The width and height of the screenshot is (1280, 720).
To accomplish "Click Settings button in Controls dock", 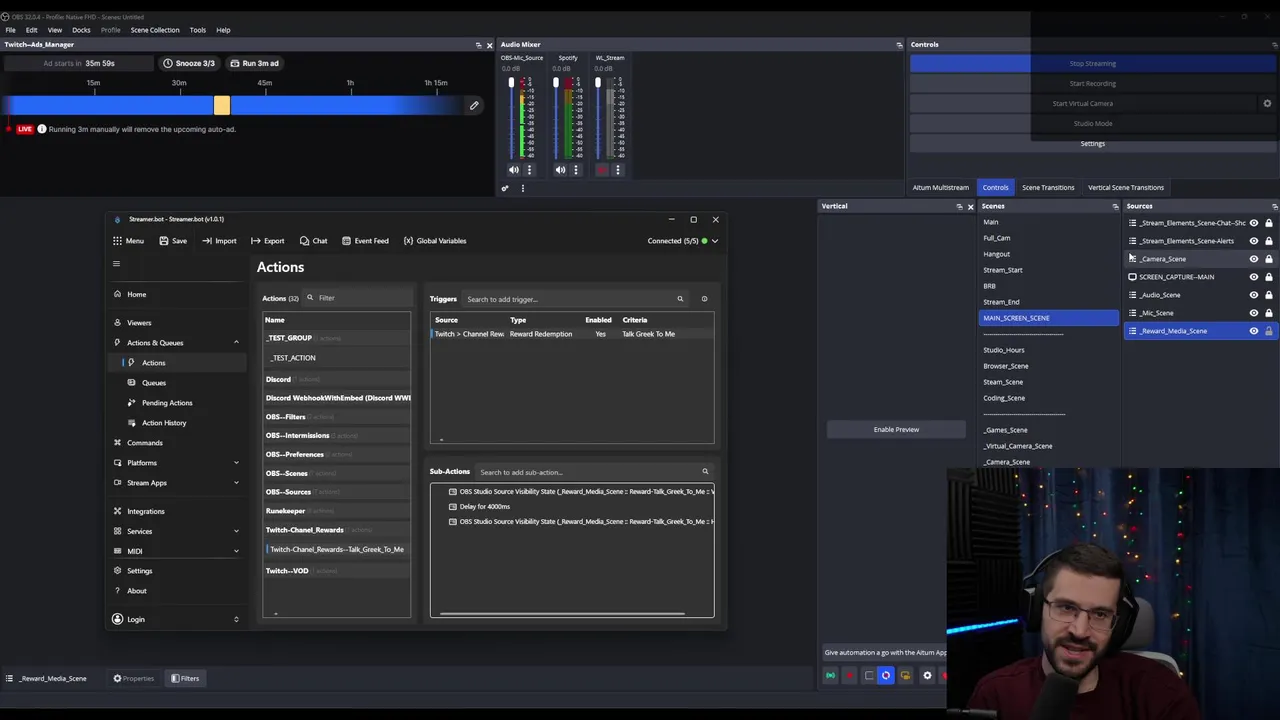I will 1092,144.
